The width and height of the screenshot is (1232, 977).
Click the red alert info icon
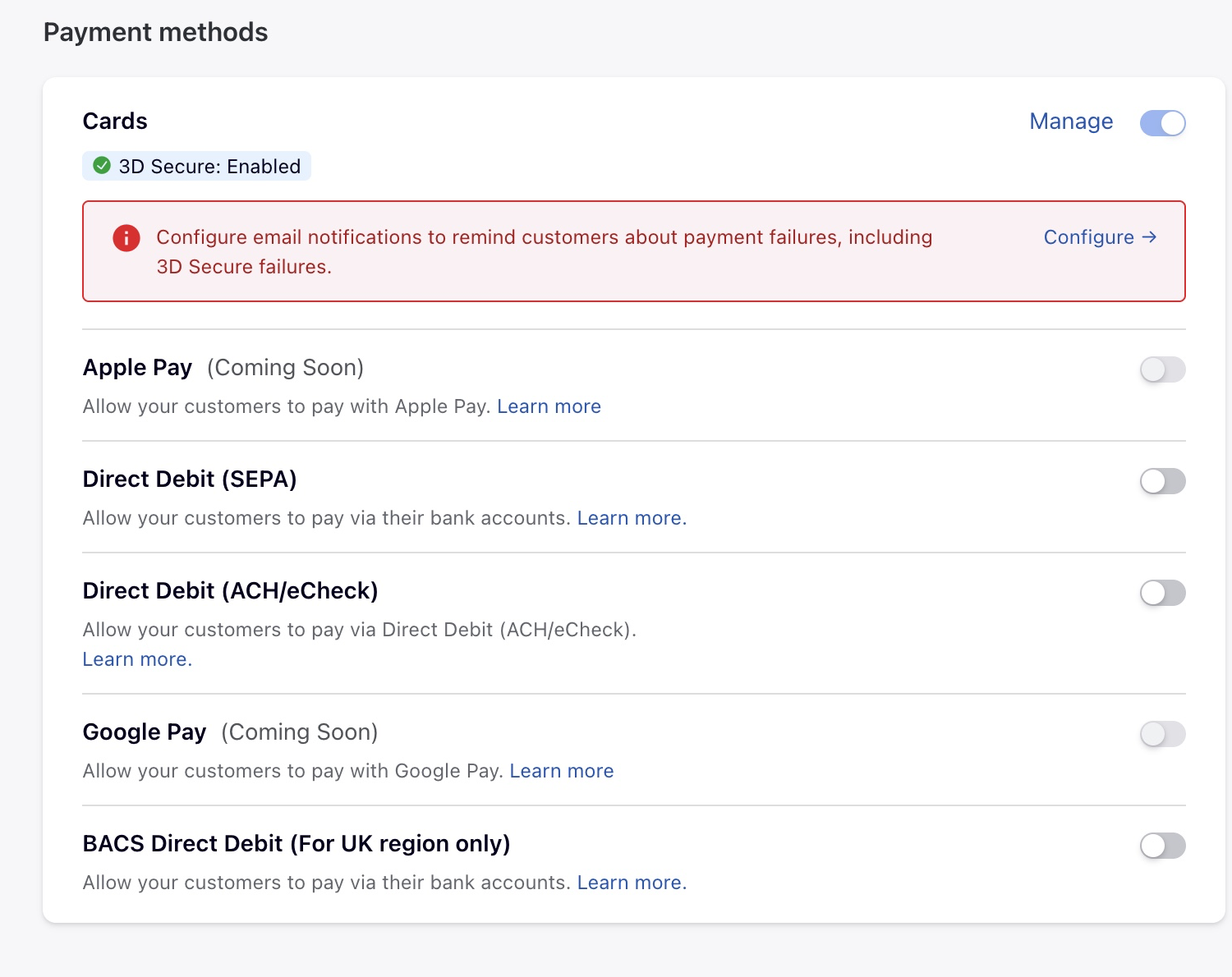click(126, 238)
